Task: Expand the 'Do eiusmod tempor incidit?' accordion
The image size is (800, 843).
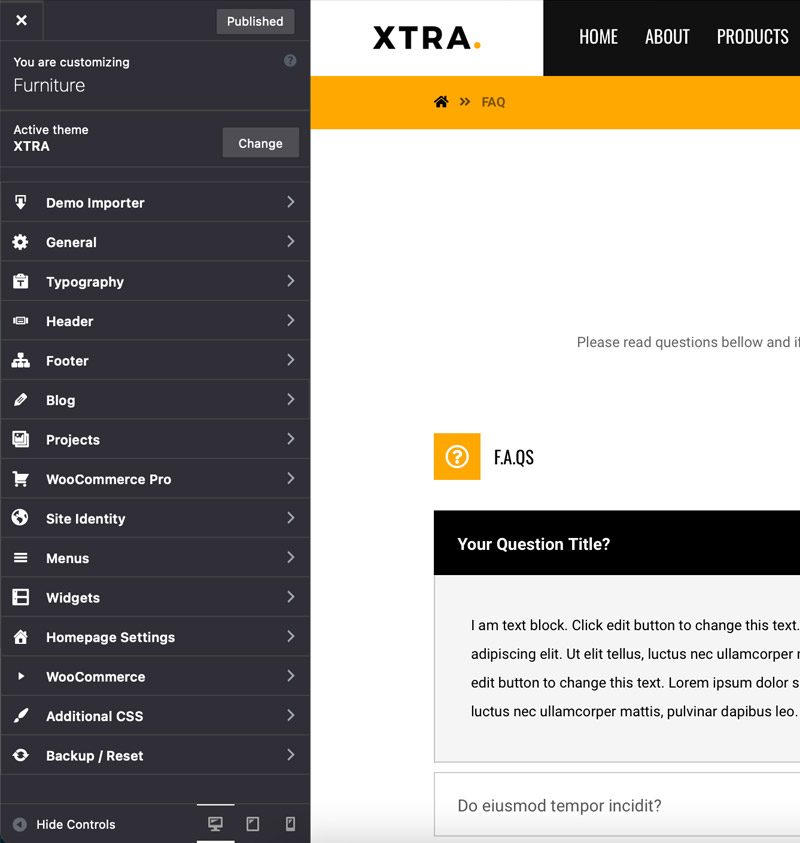Action: coord(560,805)
